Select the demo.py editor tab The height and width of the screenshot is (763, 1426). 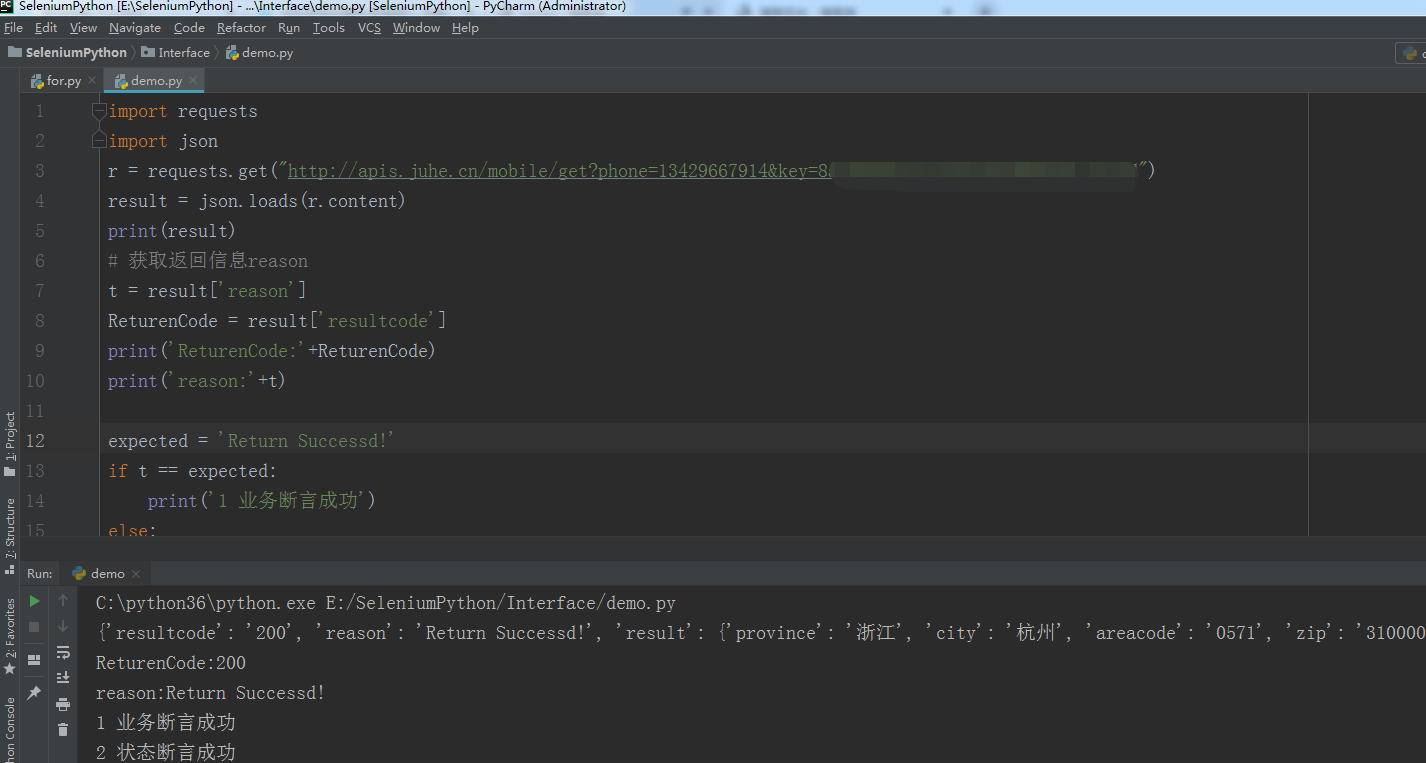coord(155,80)
